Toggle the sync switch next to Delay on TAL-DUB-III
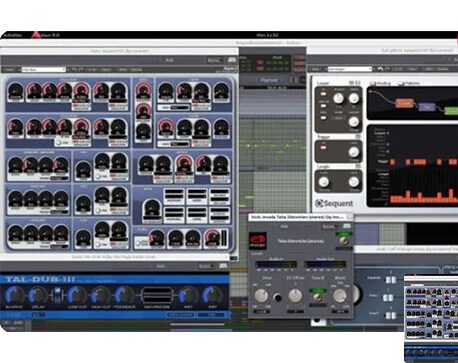458x363 pixels. 57,295
